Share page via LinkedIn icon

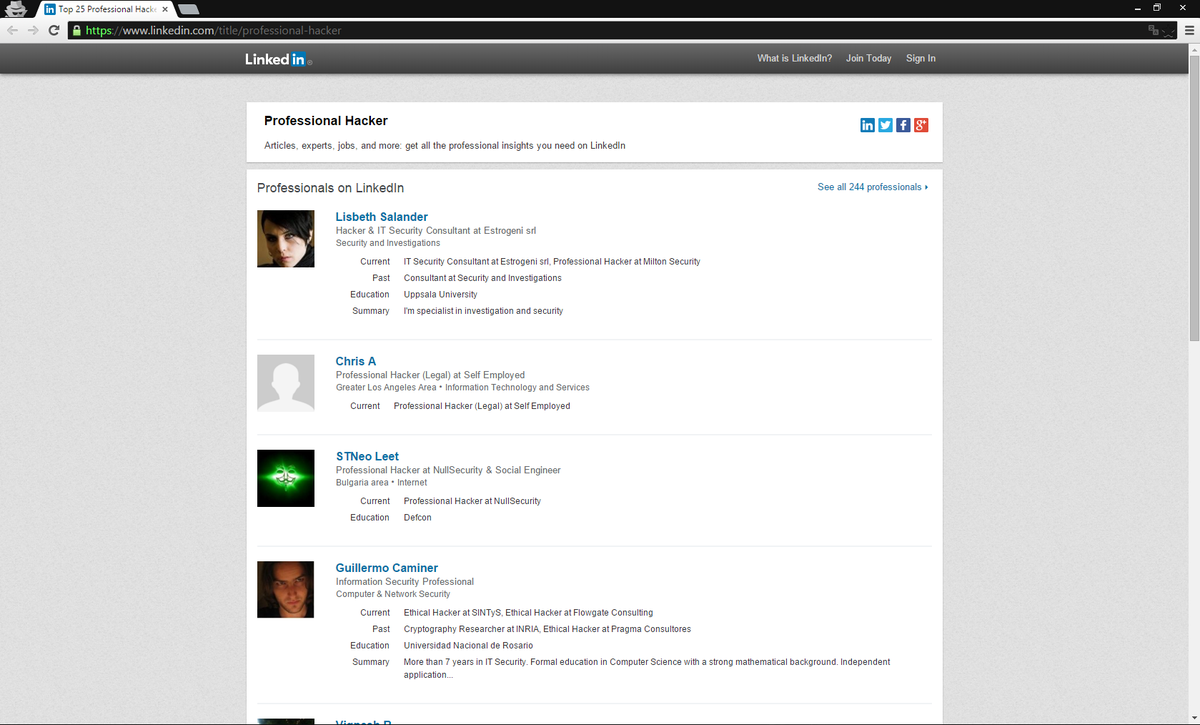867,125
